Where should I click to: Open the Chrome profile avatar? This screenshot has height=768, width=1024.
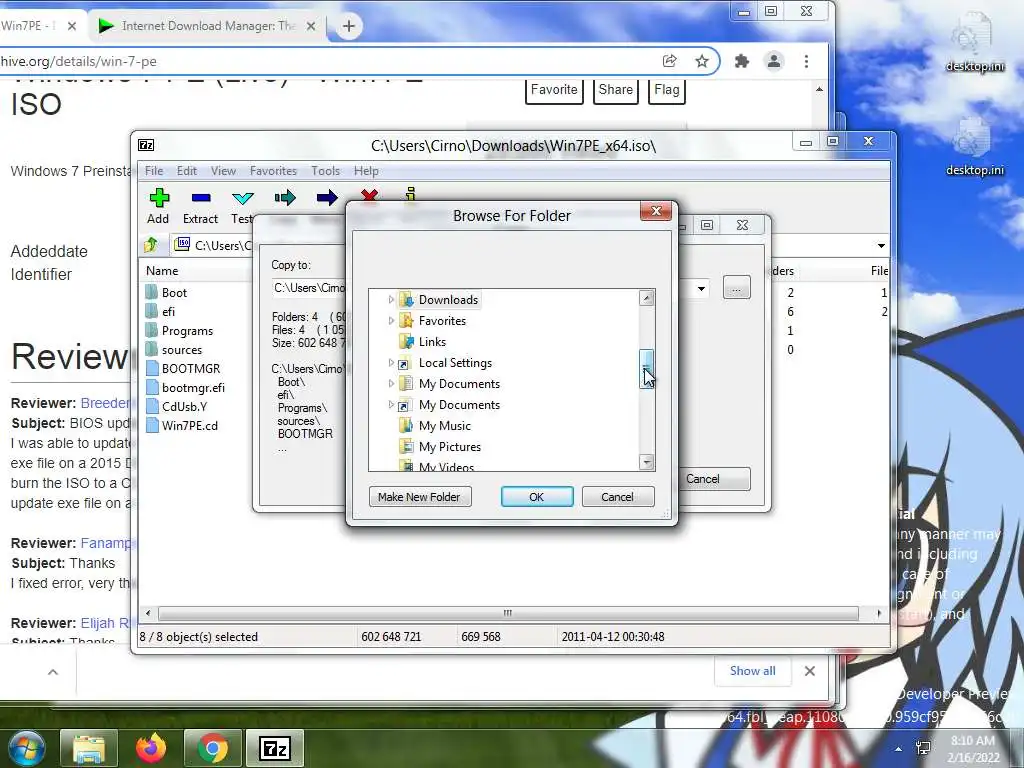[x=774, y=61]
